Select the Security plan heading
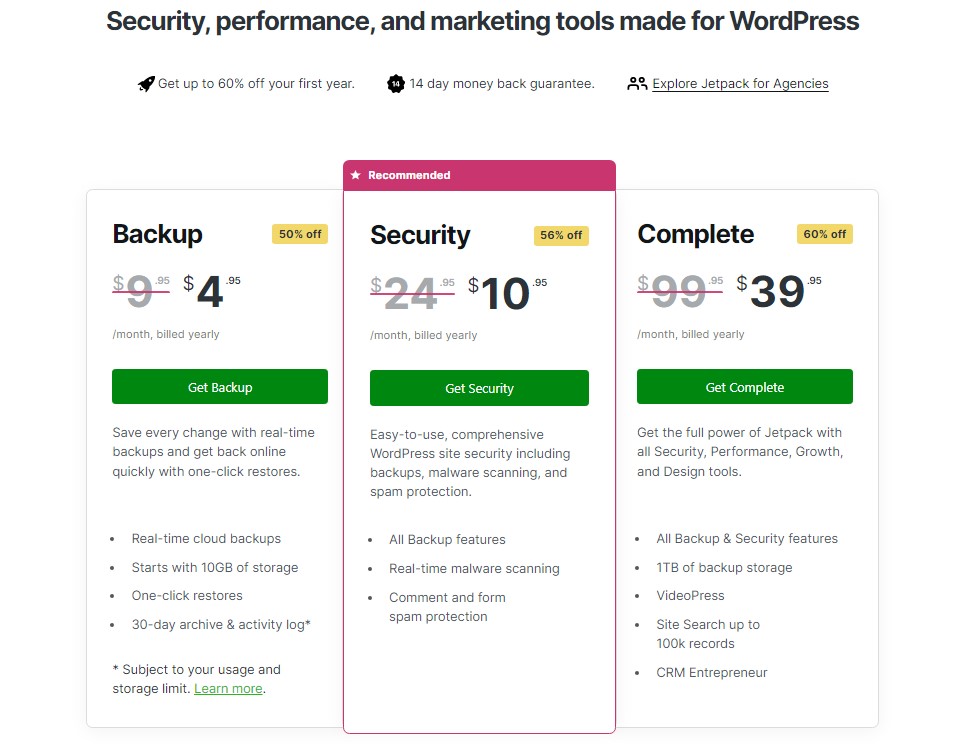Image resolution: width=972 pixels, height=747 pixels. 420,235
